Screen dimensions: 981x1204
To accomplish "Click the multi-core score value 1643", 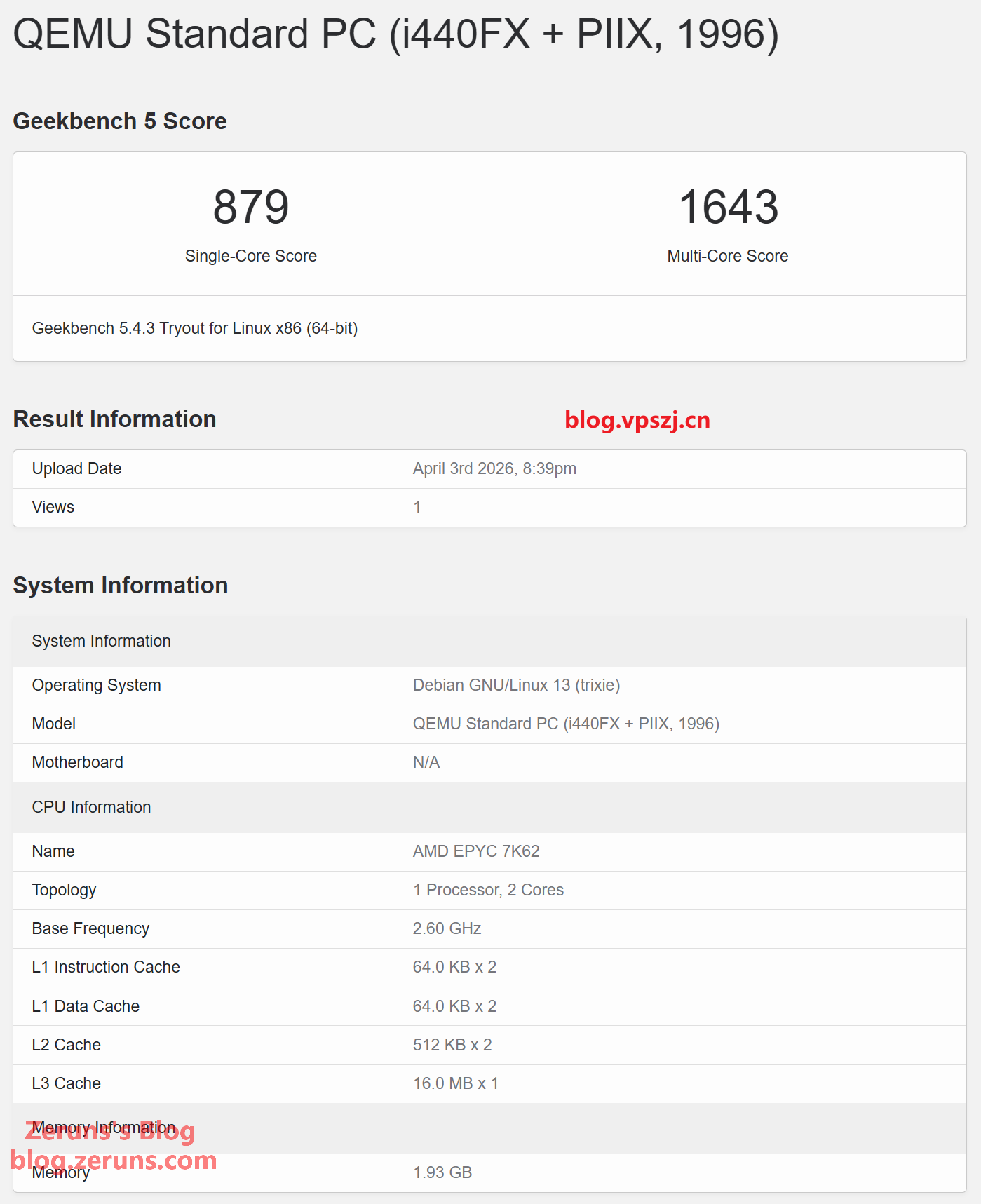I will (728, 208).
